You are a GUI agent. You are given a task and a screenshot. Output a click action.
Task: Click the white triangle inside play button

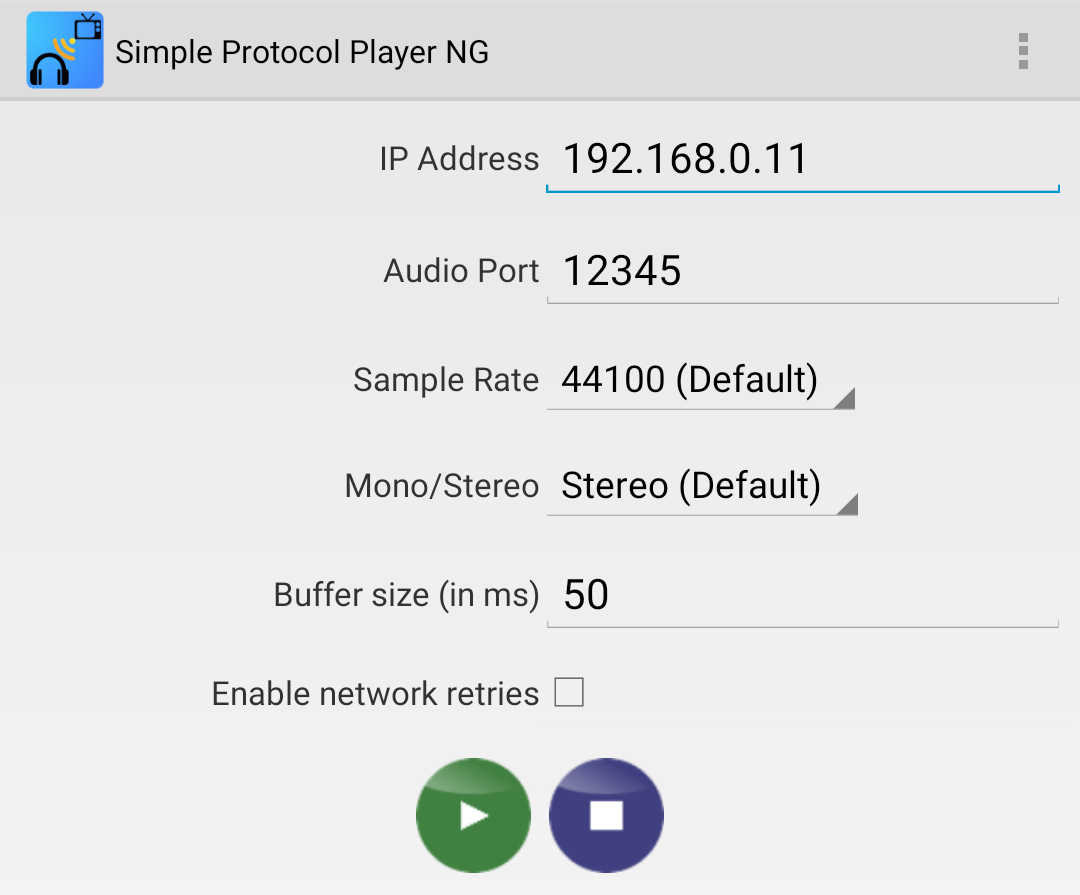[474, 816]
